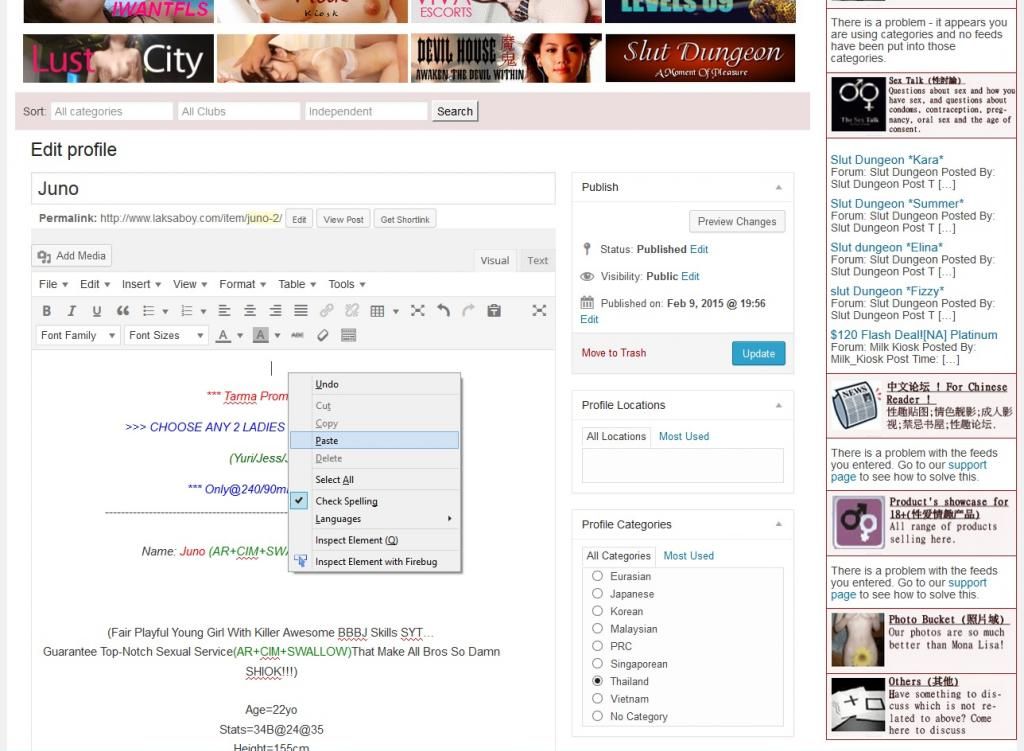Image resolution: width=1024 pixels, height=751 pixels.
Task: Select the Singaporean category radio
Action: point(597,663)
